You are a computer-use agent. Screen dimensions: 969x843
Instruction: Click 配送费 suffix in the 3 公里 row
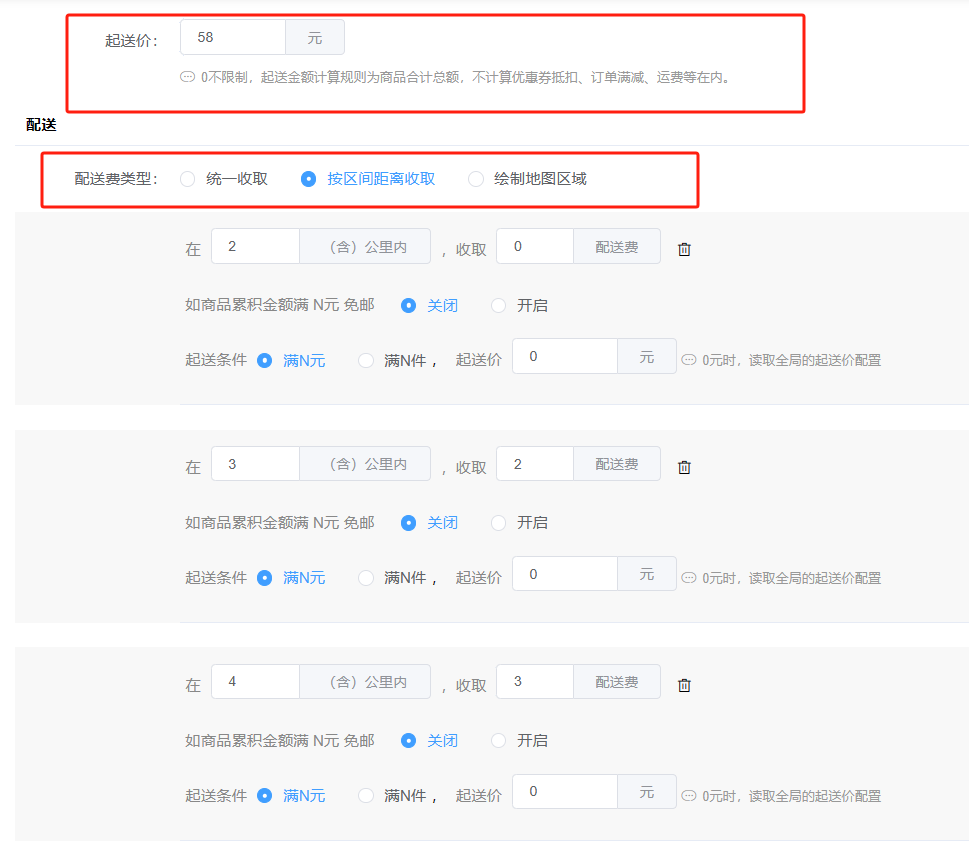pos(617,464)
